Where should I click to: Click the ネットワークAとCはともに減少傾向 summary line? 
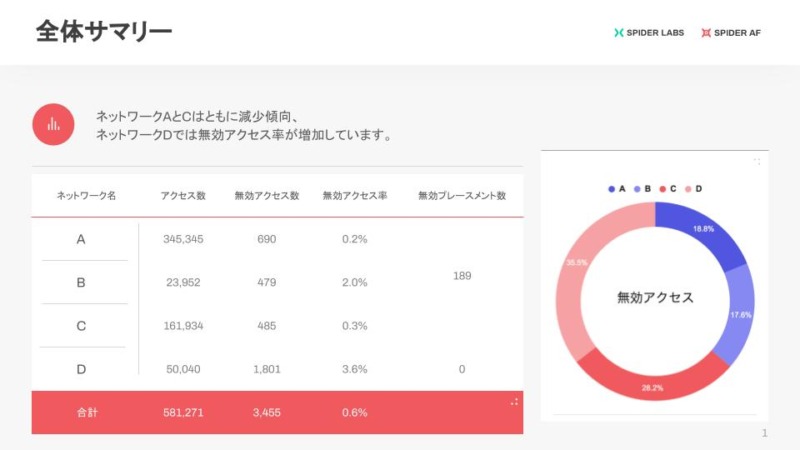tap(196, 117)
